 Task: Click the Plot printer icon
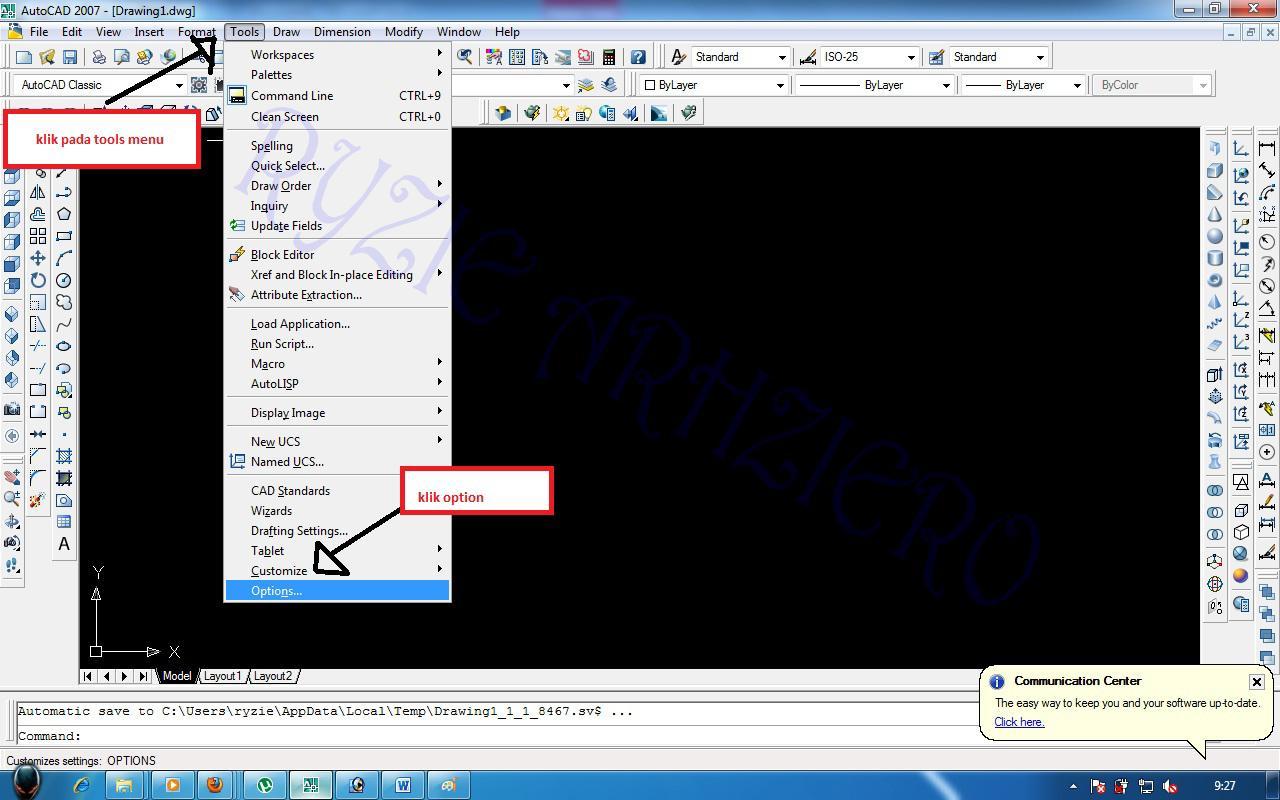(x=101, y=58)
